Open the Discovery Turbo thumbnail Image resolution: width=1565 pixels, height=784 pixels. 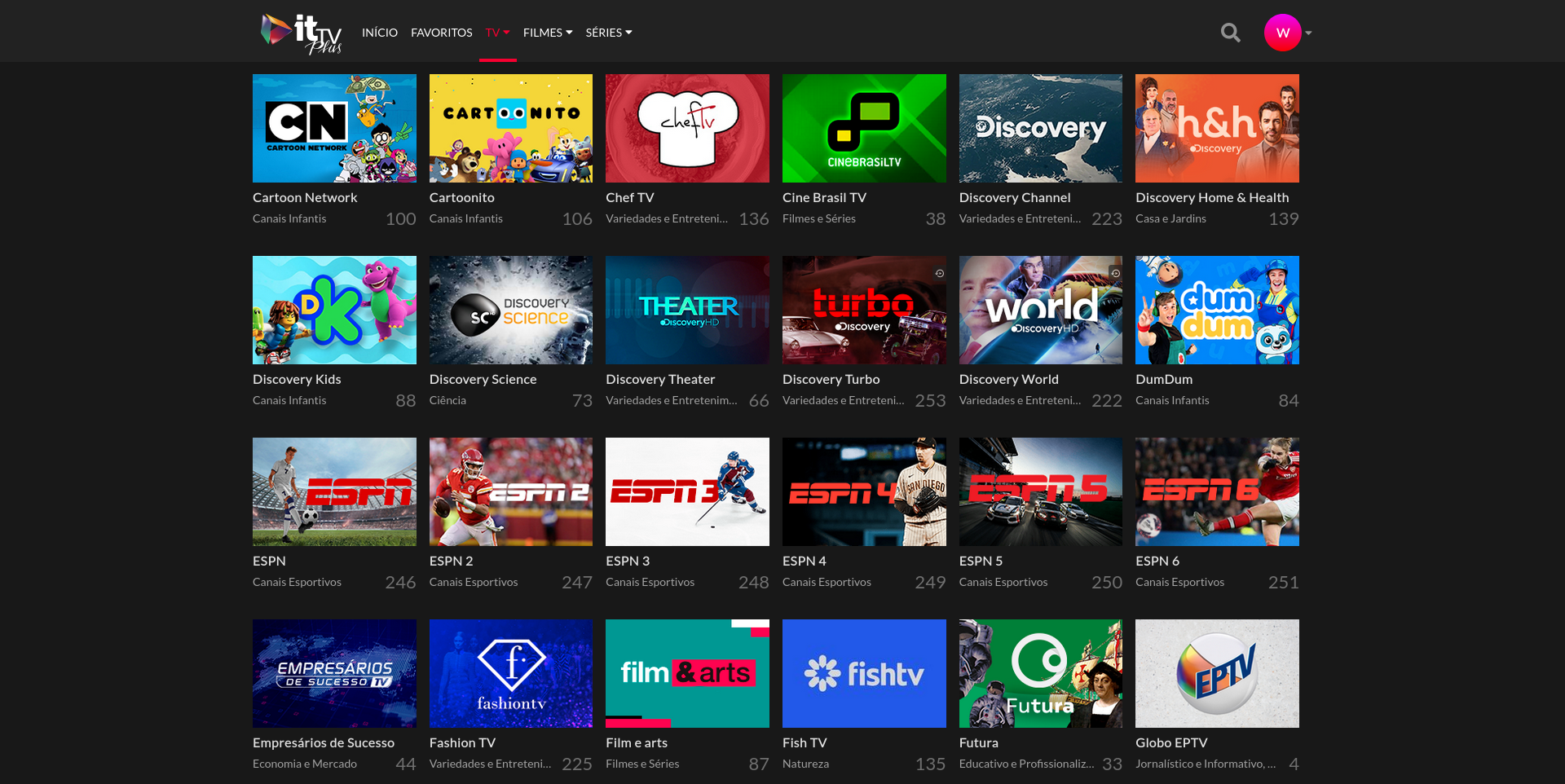pos(864,310)
